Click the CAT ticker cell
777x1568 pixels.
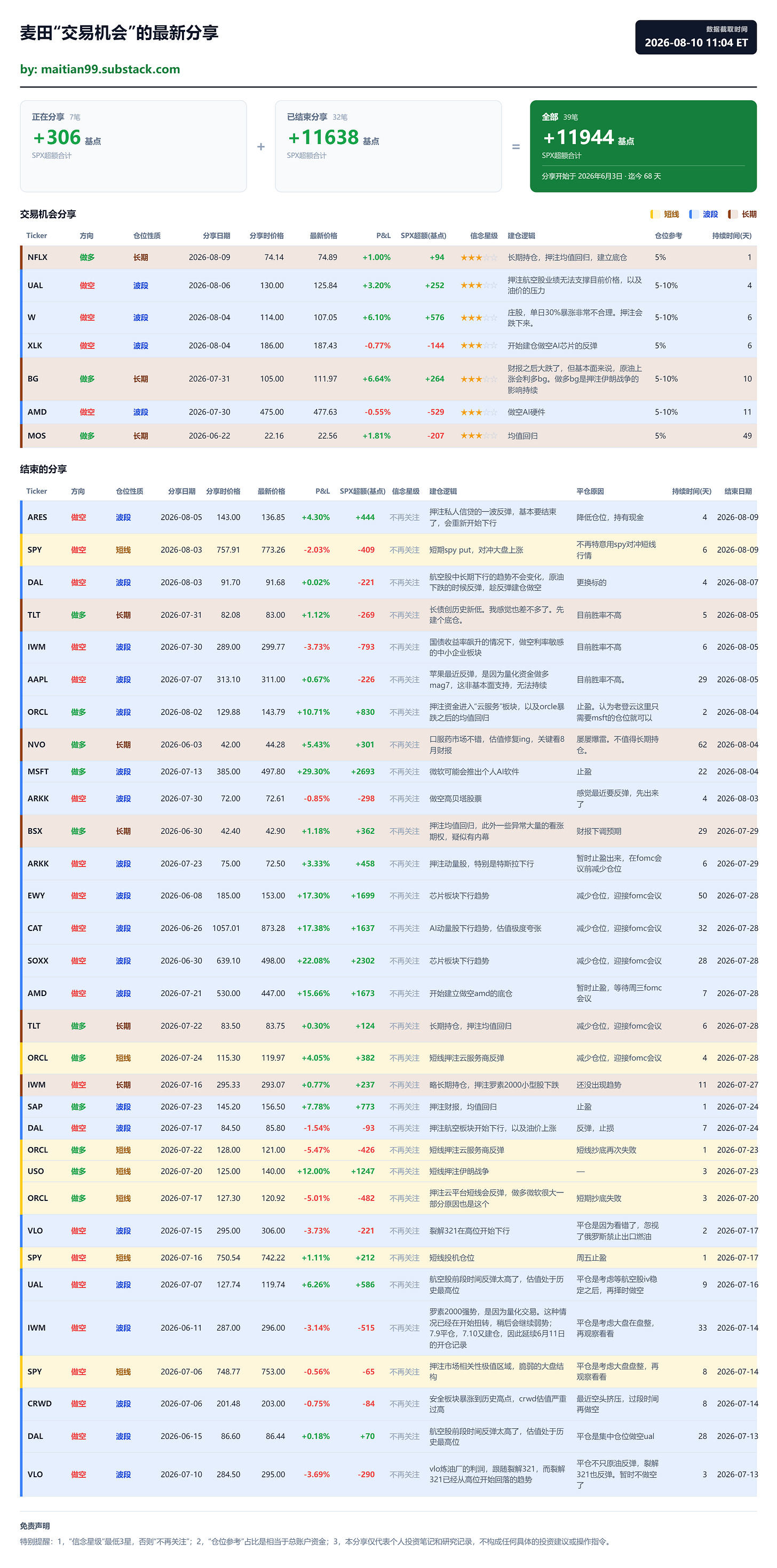[35, 928]
